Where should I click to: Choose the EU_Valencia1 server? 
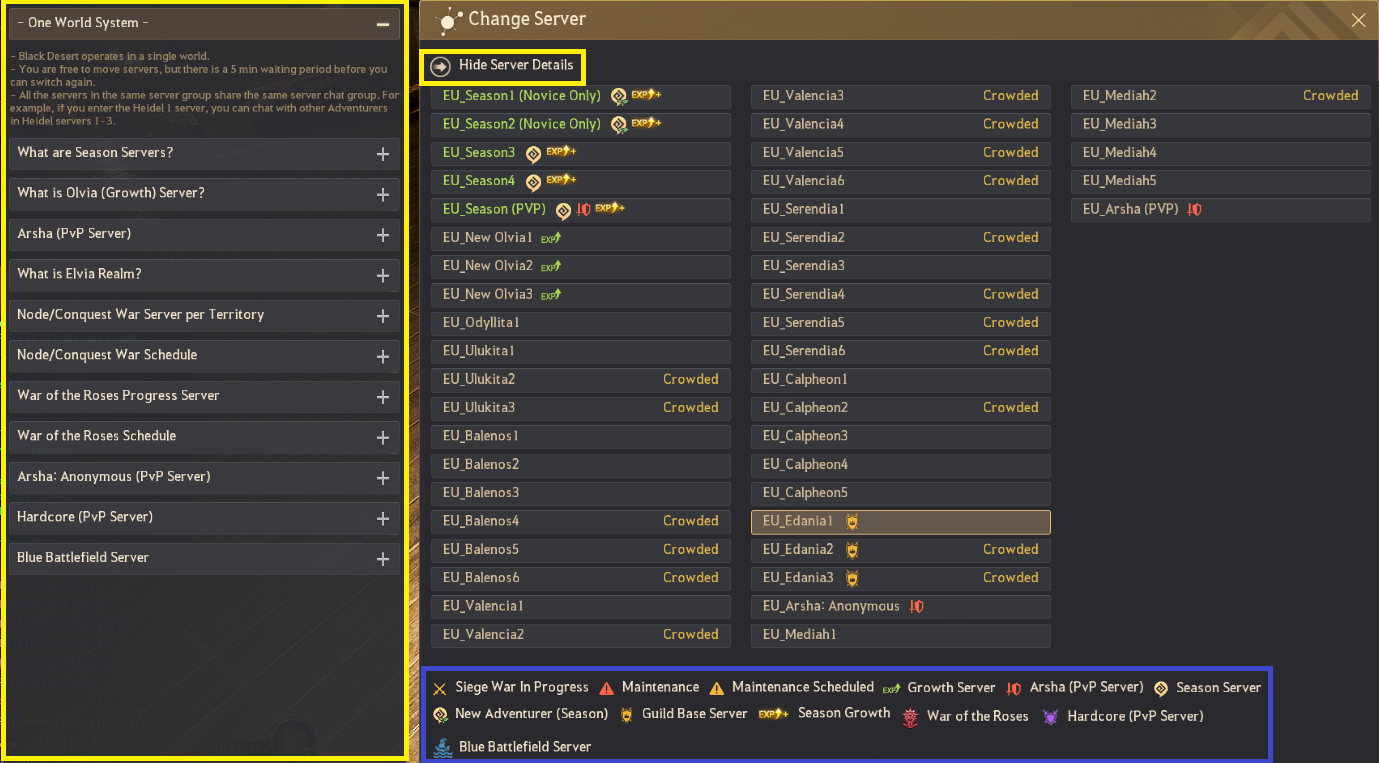click(581, 606)
